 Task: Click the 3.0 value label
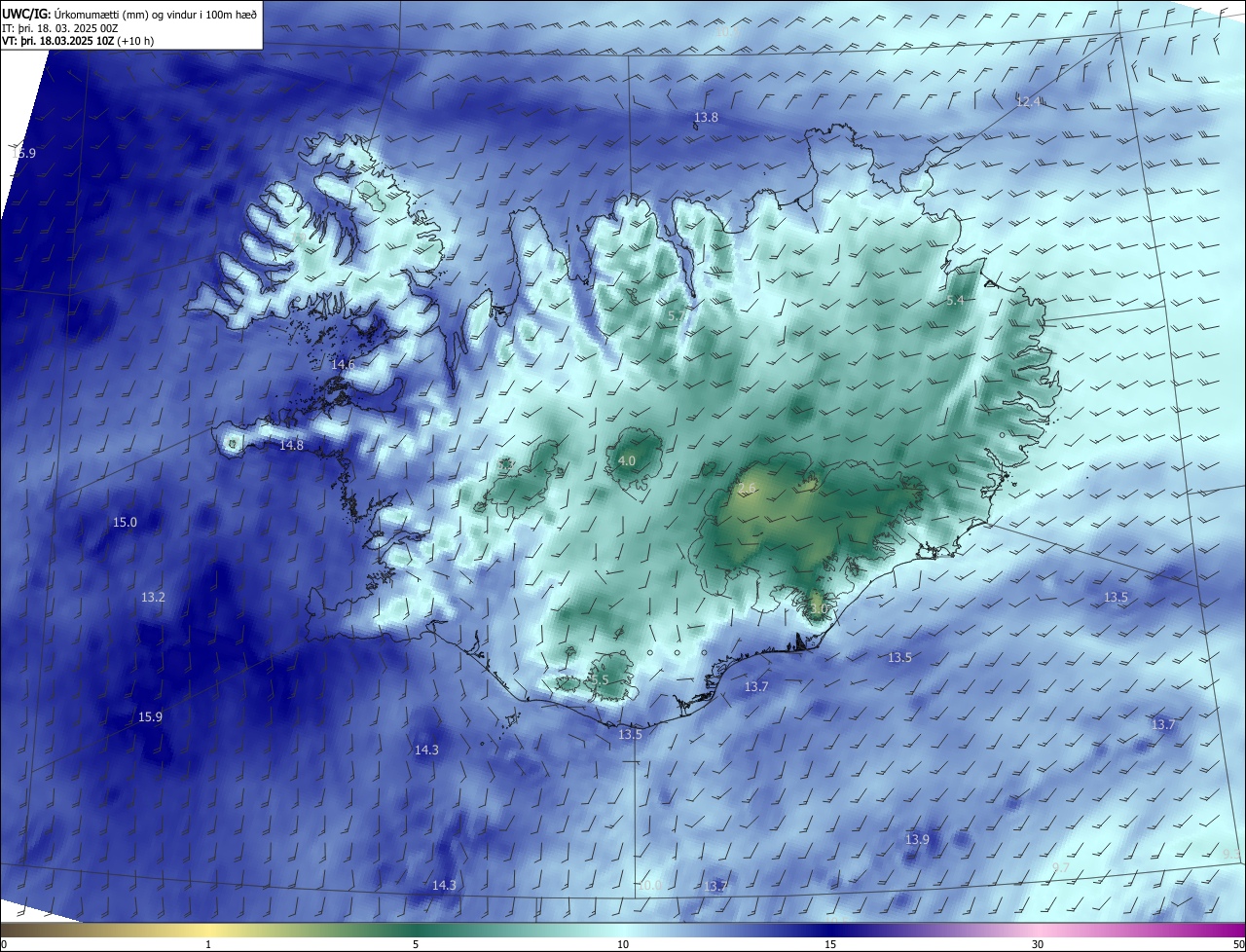coord(818,608)
